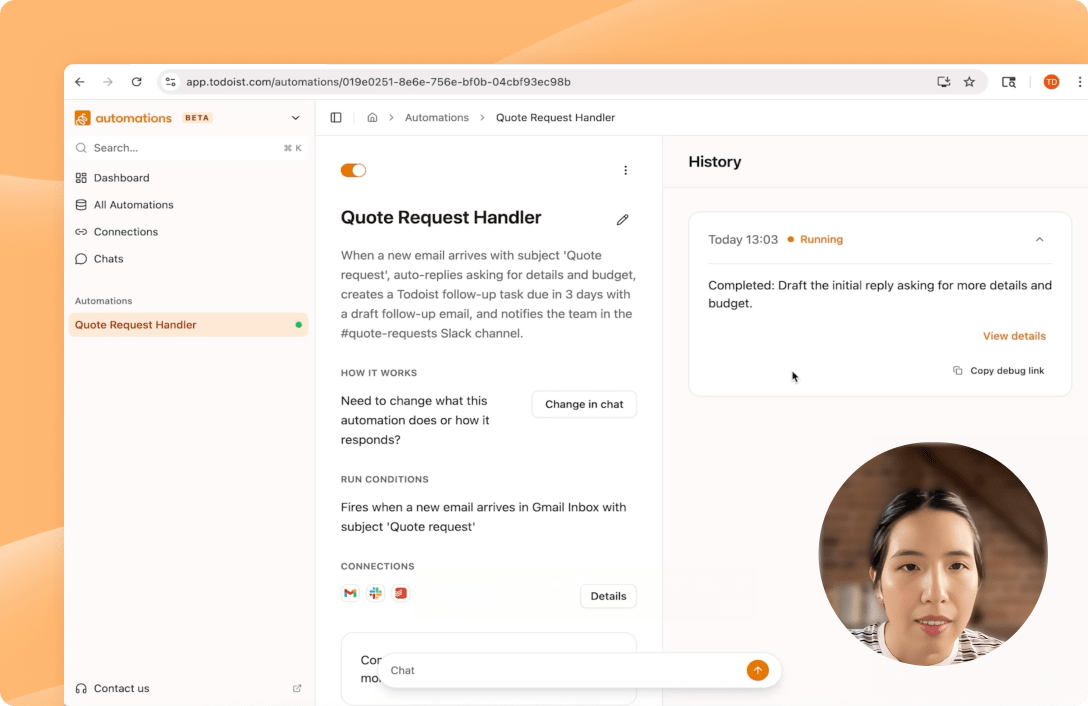Click the Slack connection icon
This screenshot has width=1088, height=706.
pos(375,594)
